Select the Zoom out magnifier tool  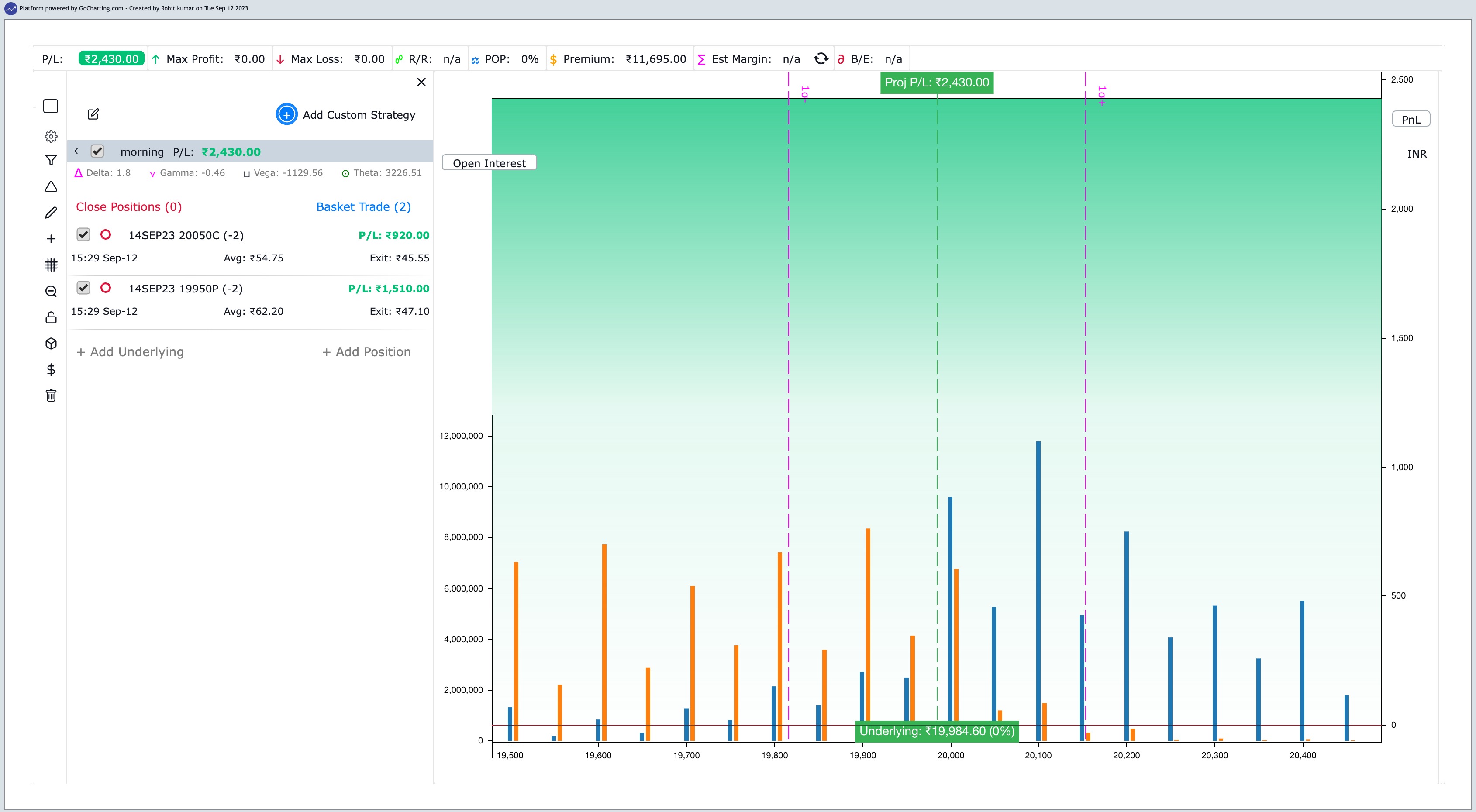pos(51,292)
